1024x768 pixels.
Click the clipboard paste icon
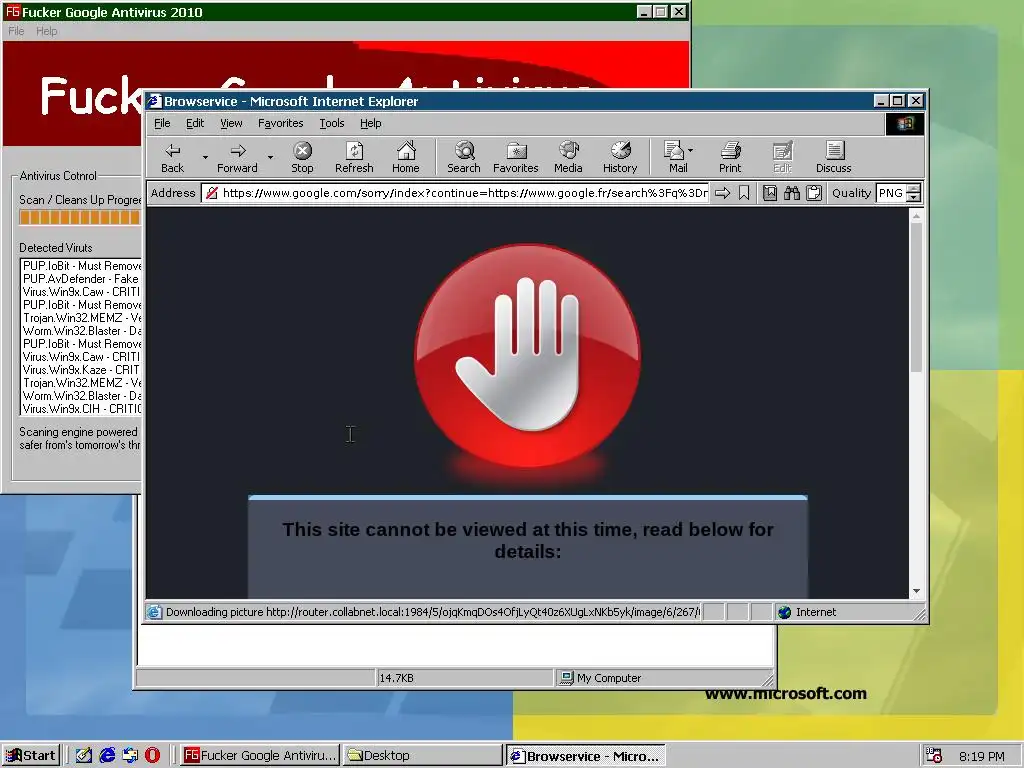click(814, 193)
